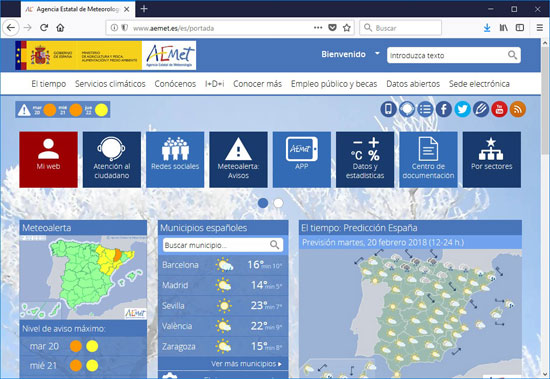The height and width of the screenshot is (379, 550).
Task: Reload the page in Firefox
Action: click(44, 28)
